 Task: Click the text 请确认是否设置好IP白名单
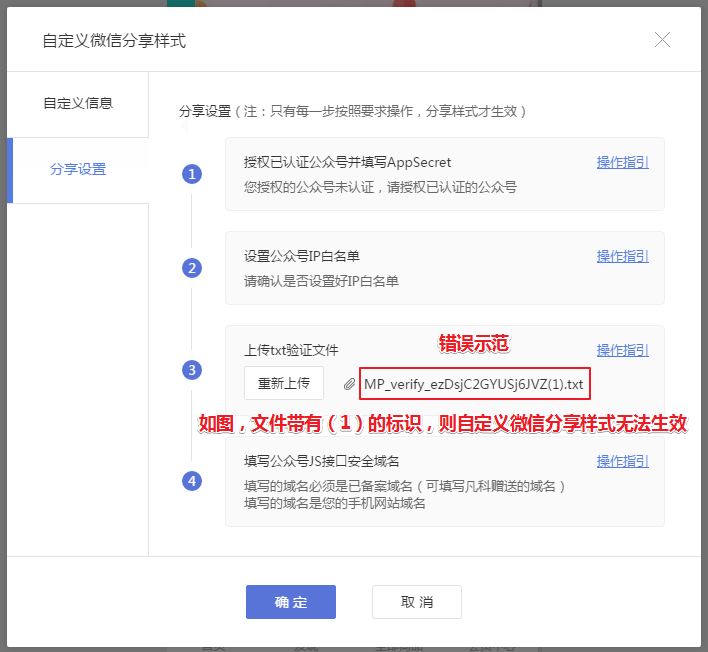click(321, 281)
